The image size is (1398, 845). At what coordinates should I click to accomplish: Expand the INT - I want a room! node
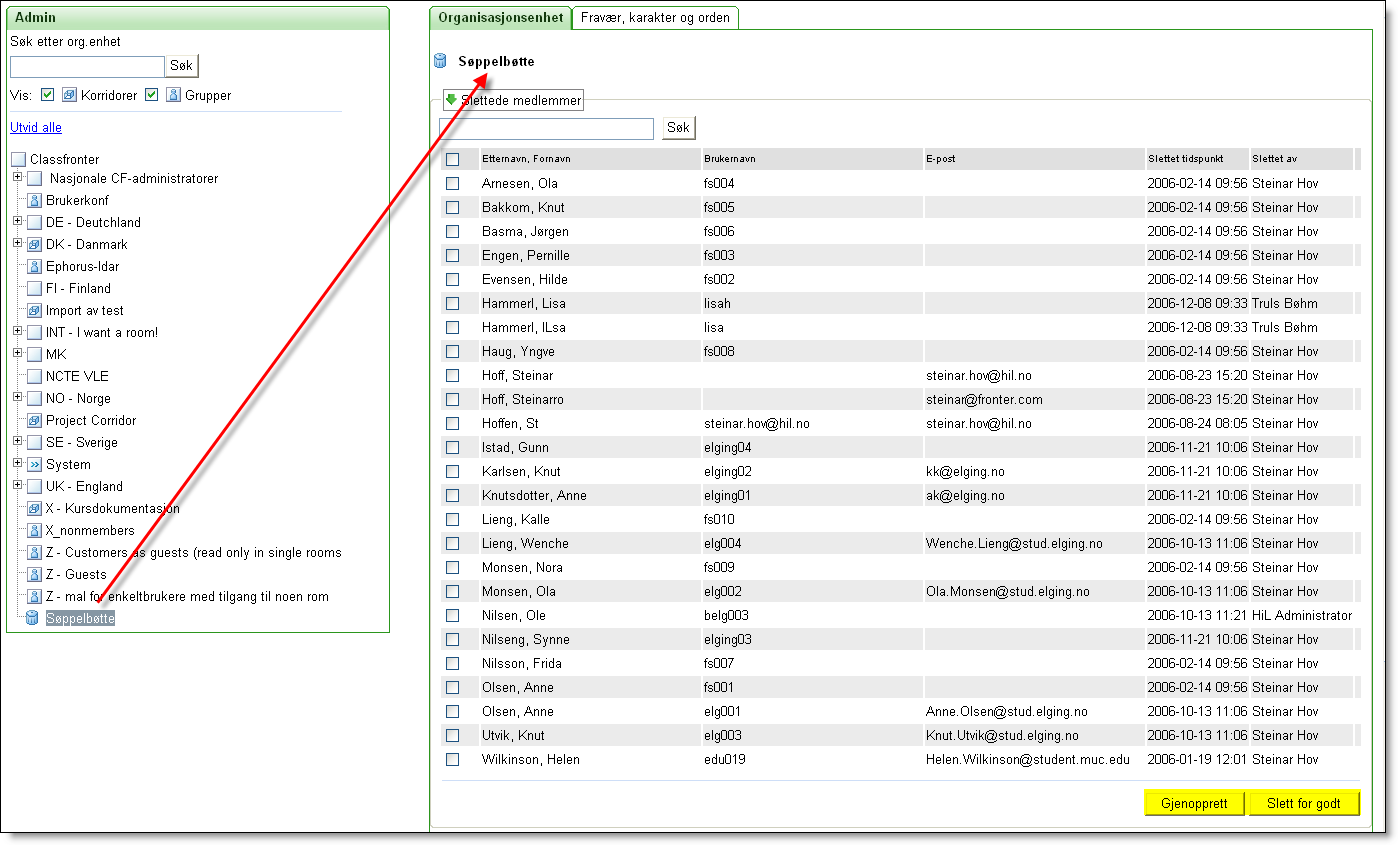point(17,331)
